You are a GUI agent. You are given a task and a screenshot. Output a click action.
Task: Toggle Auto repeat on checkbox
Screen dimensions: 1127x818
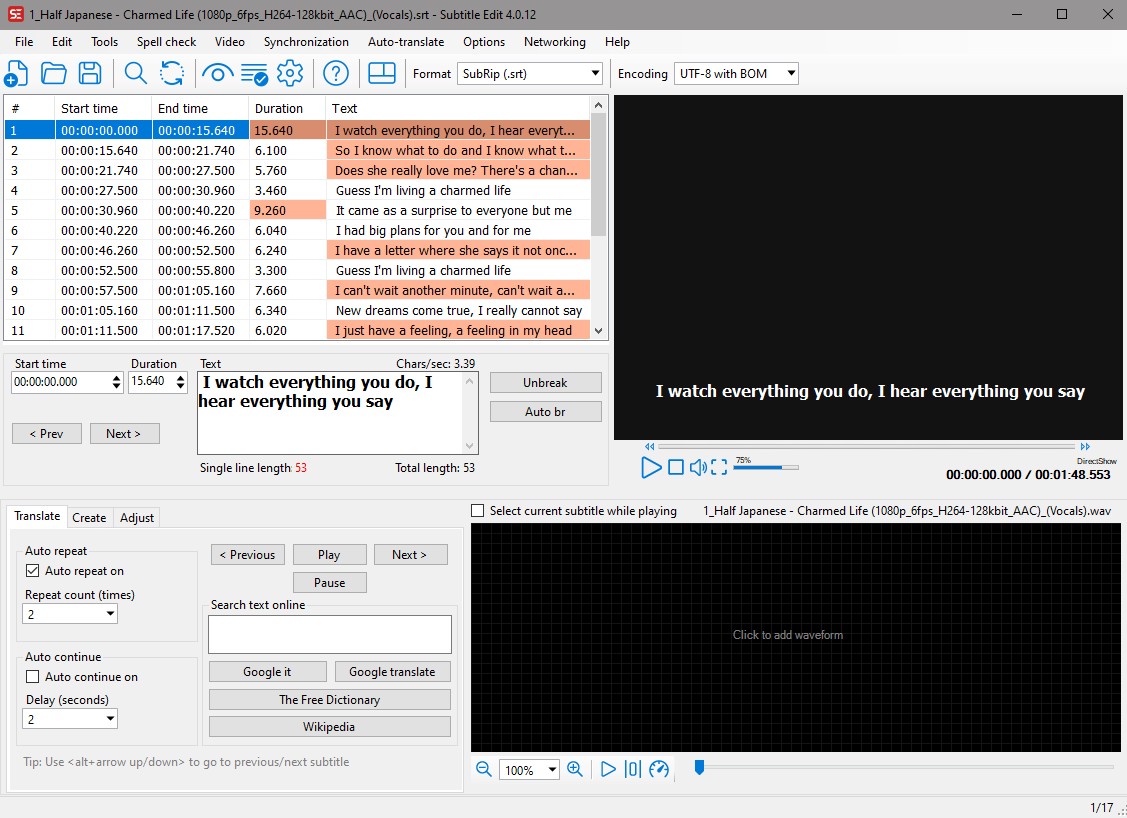click(x=32, y=571)
